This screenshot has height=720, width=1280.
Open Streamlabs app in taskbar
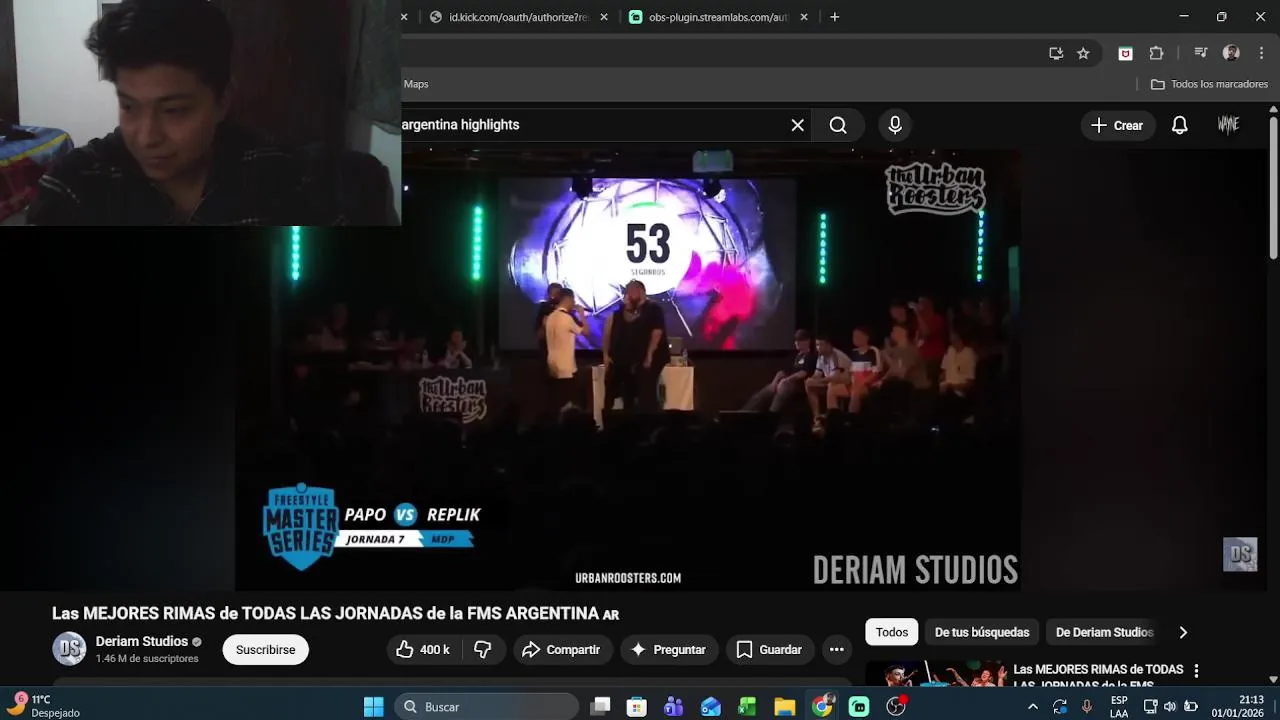pos(859,707)
